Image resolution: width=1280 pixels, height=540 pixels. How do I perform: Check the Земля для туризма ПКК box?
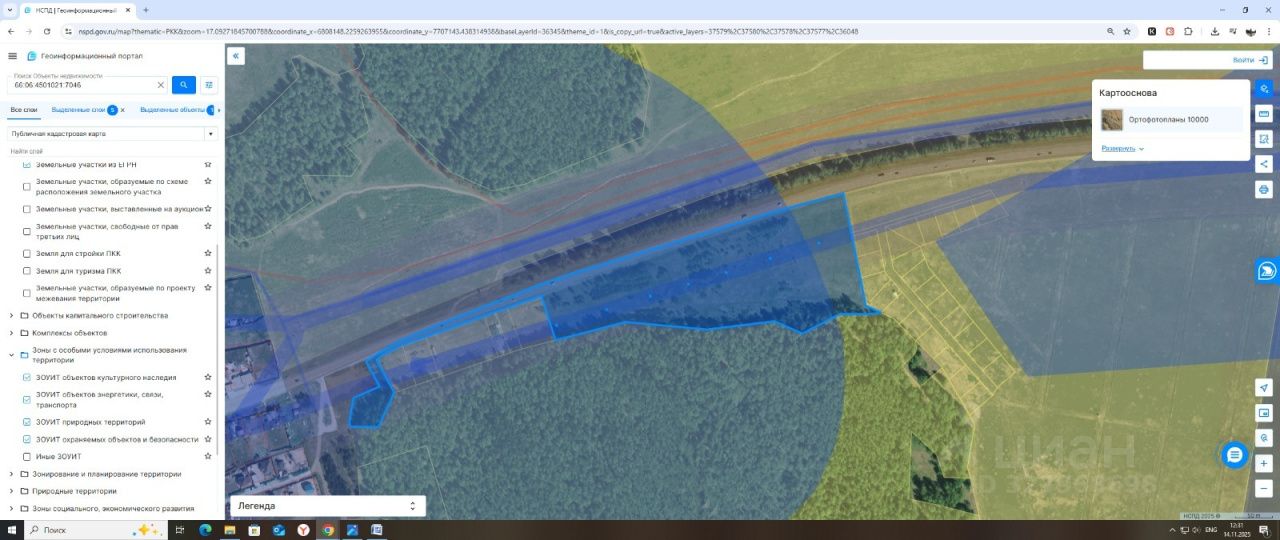[27, 271]
